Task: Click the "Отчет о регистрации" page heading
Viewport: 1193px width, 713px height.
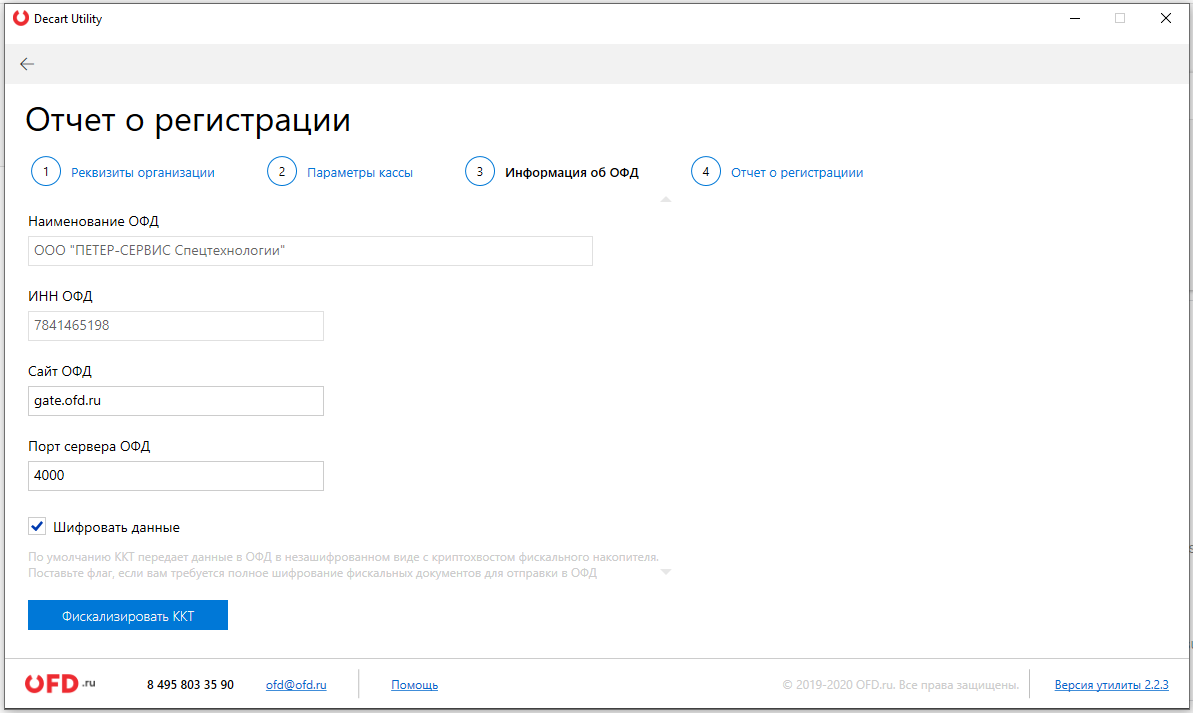Action: tap(188, 120)
